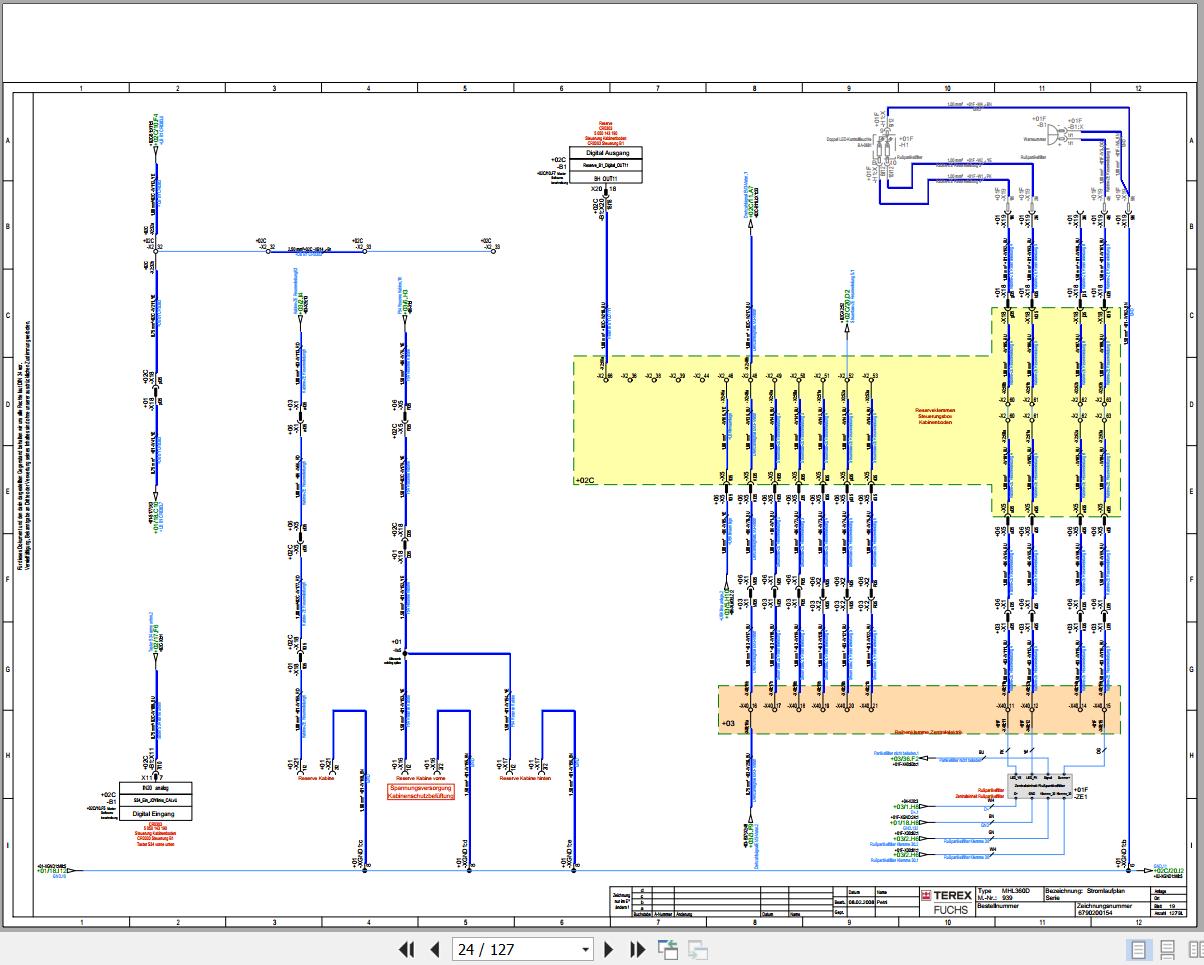Enable single page view mode

pyautogui.click(x=1138, y=949)
